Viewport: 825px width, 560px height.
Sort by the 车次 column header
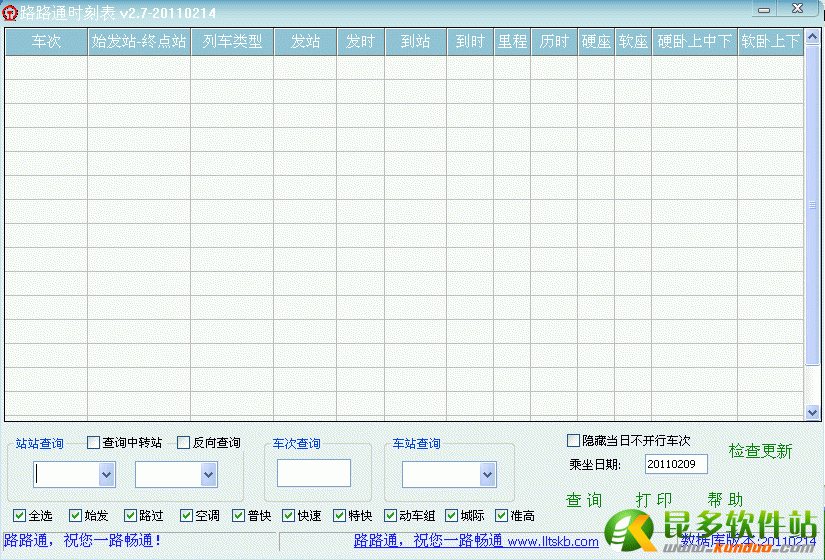[46, 41]
